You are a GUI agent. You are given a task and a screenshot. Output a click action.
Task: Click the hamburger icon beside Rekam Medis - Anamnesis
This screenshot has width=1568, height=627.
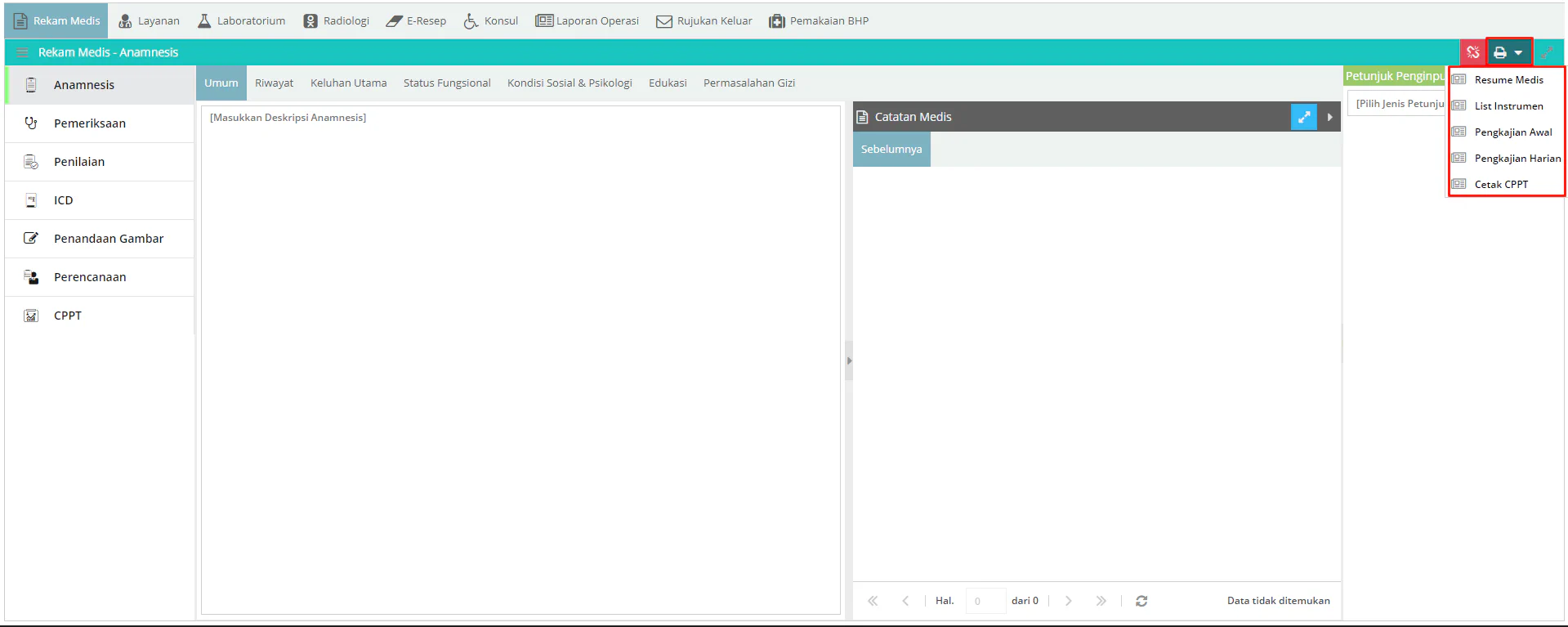point(22,52)
